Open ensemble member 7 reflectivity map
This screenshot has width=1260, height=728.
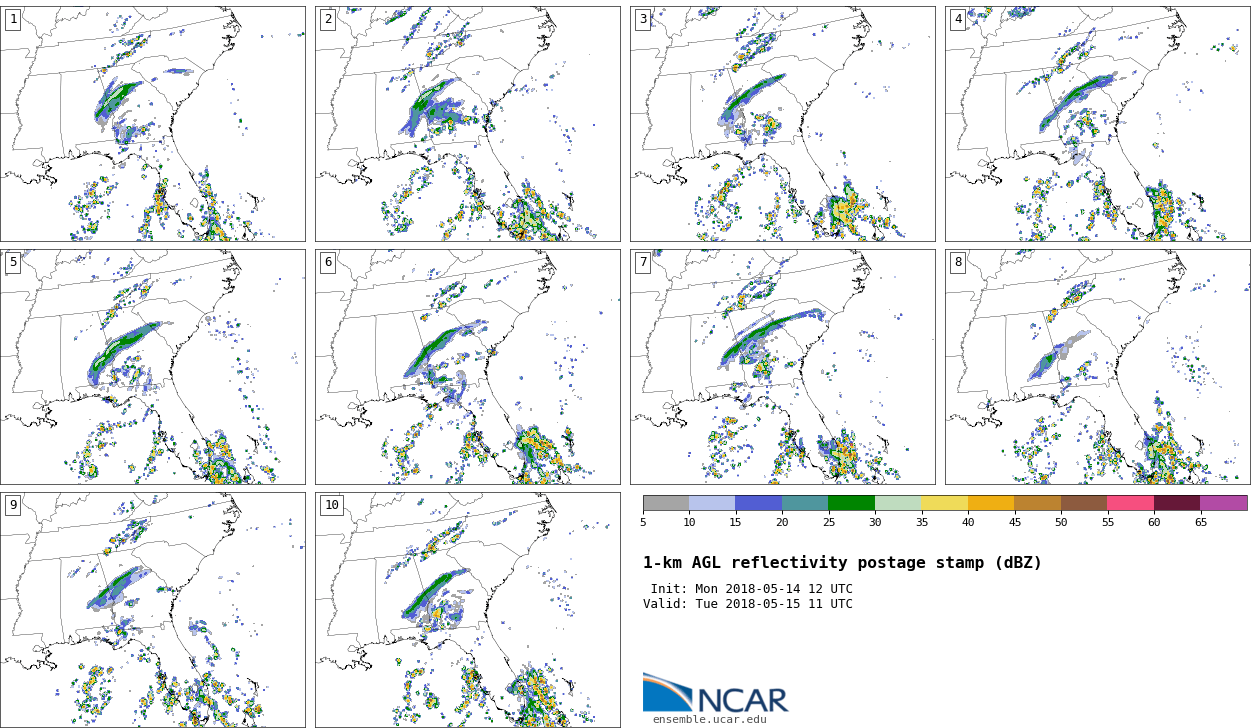782,367
